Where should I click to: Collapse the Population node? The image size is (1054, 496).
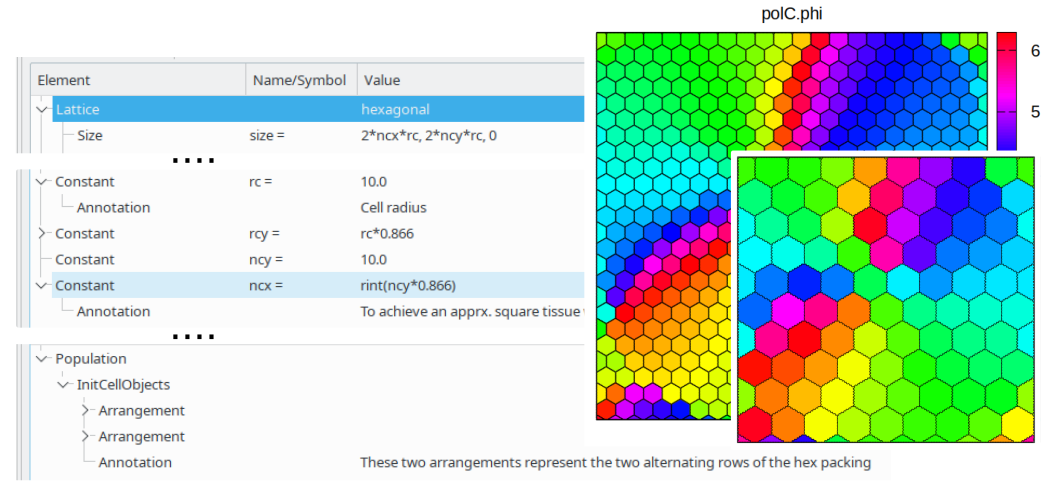(42, 358)
